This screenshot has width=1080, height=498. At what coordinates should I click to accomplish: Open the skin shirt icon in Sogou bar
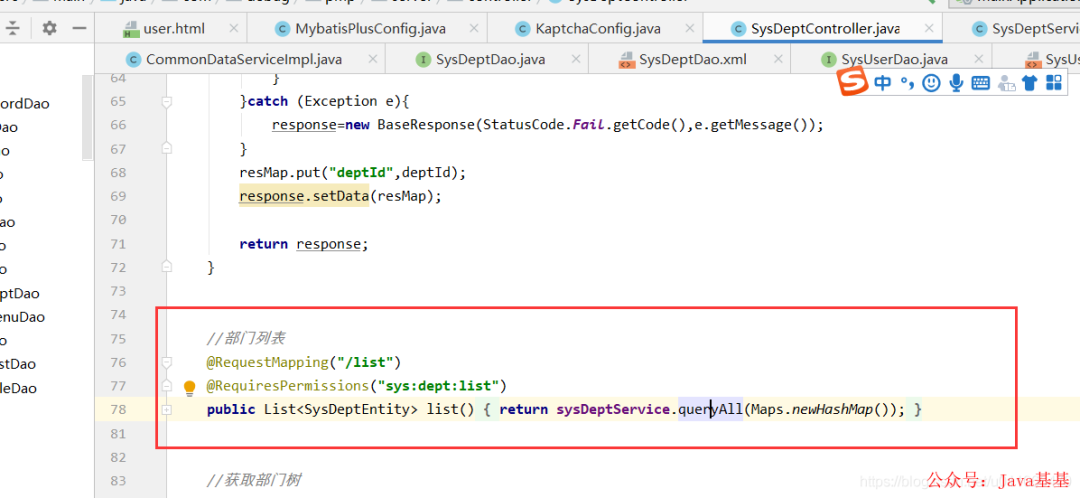click(x=1030, y=83)
